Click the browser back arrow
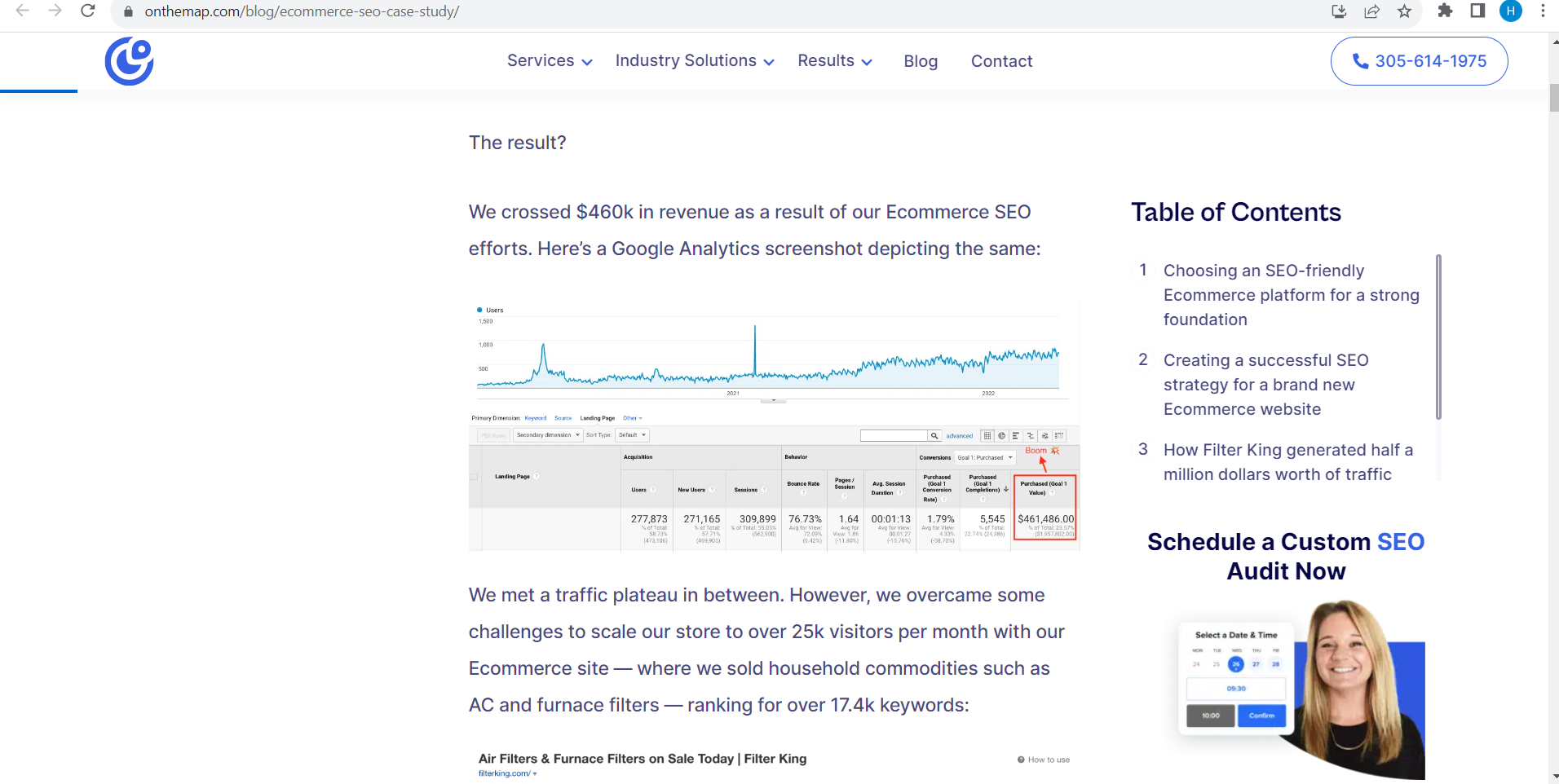 22,11
